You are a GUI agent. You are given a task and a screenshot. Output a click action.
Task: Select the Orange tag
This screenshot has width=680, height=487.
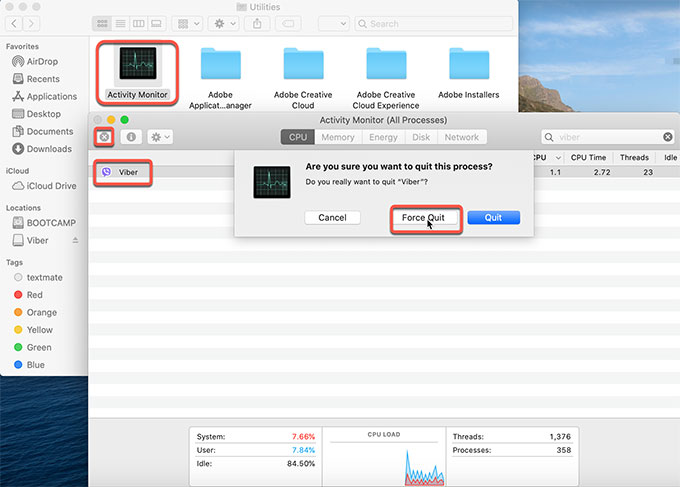click(x=41, y=312)
